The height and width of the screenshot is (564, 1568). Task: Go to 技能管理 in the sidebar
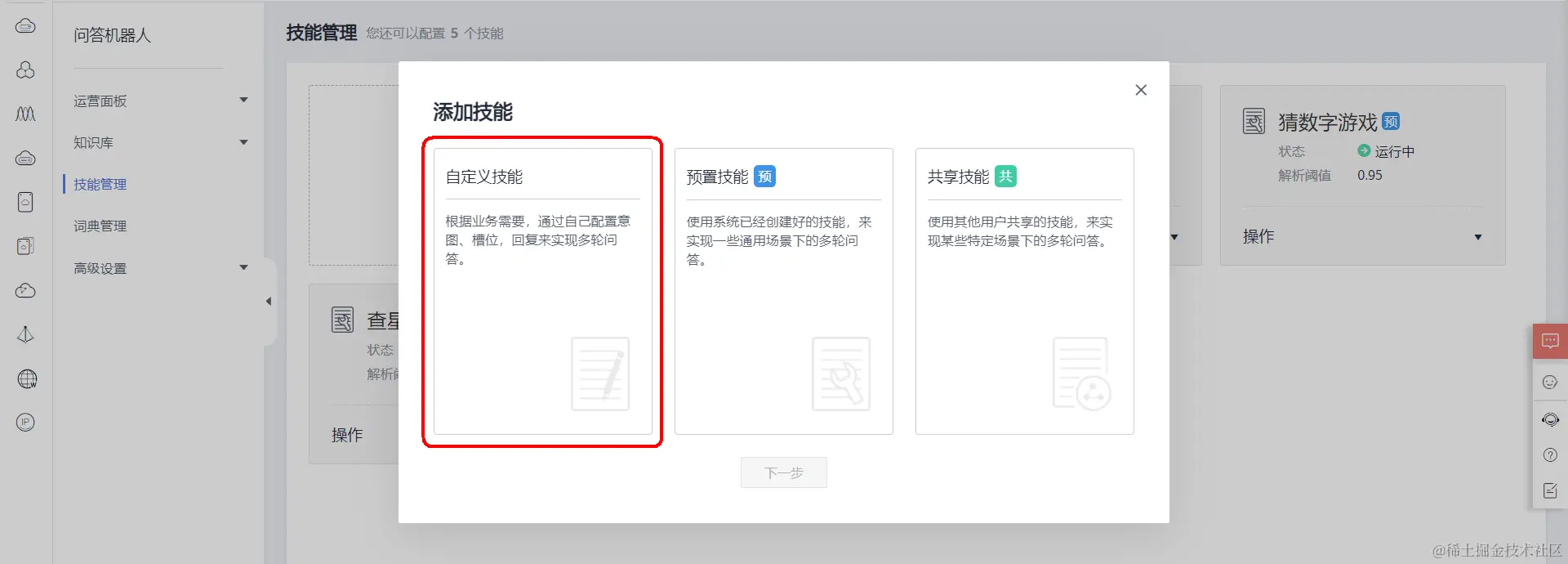pyautogui.click(x=100, y=184)
